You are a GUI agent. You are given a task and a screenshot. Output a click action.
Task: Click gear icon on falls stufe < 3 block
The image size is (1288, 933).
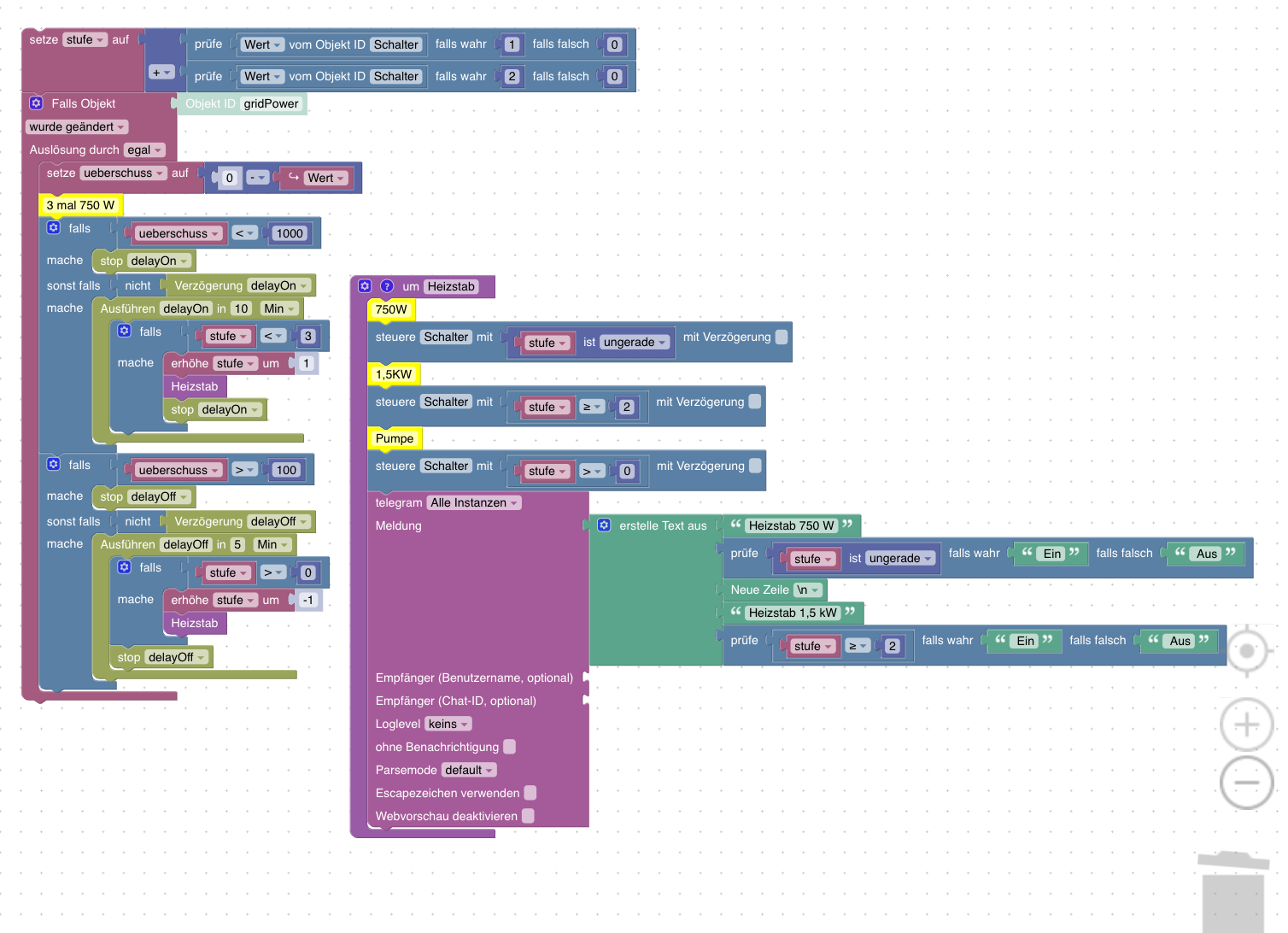pyautogui.click(x=125, y=331)
